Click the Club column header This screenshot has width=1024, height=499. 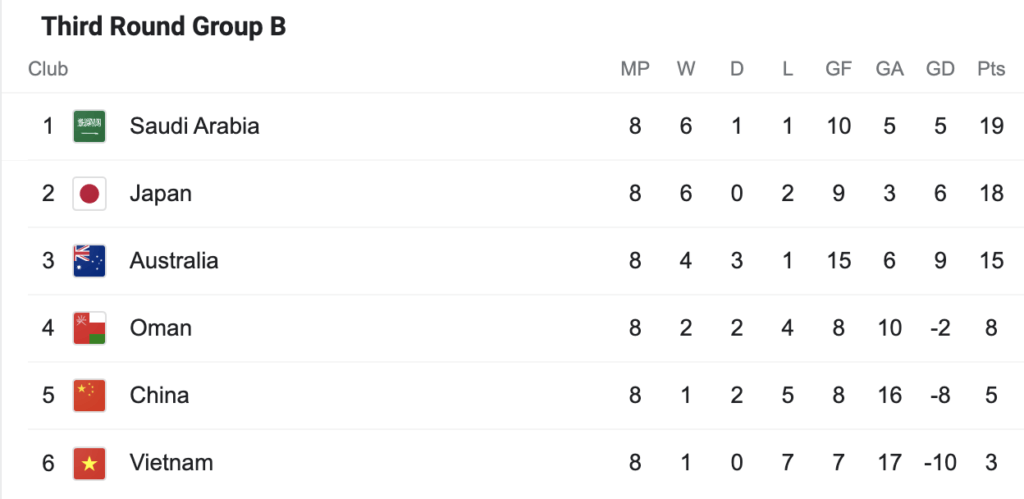tap(48, 69)
